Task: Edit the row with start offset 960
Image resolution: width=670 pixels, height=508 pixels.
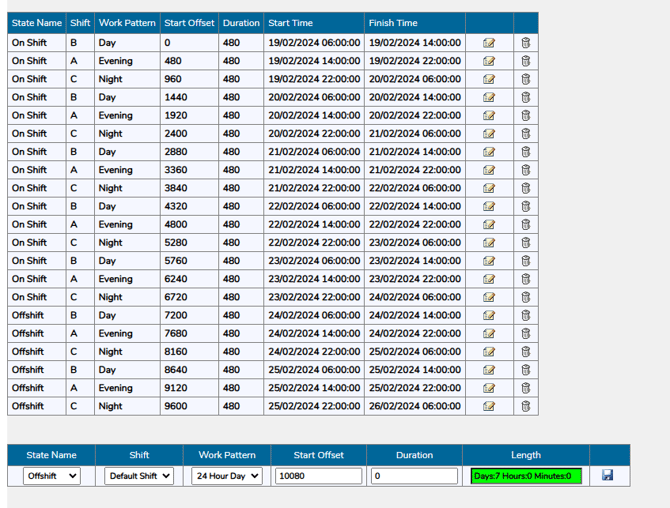Action: pyautogui.click(x=489, y=79)
